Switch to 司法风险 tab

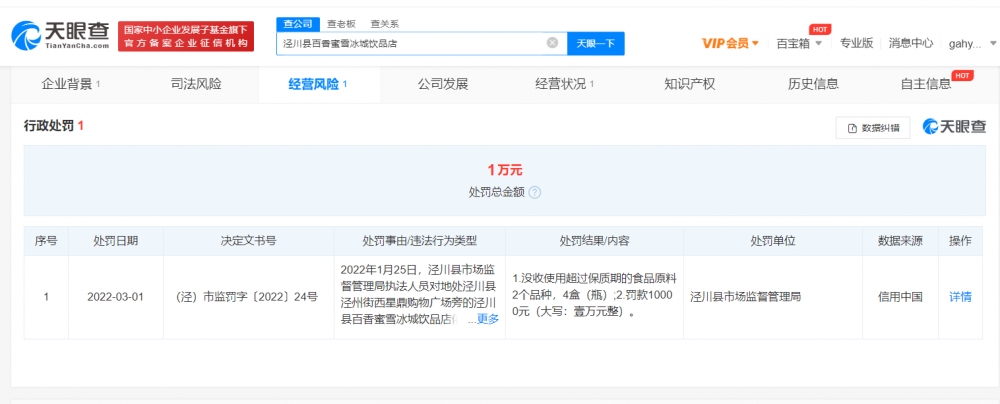196,84
